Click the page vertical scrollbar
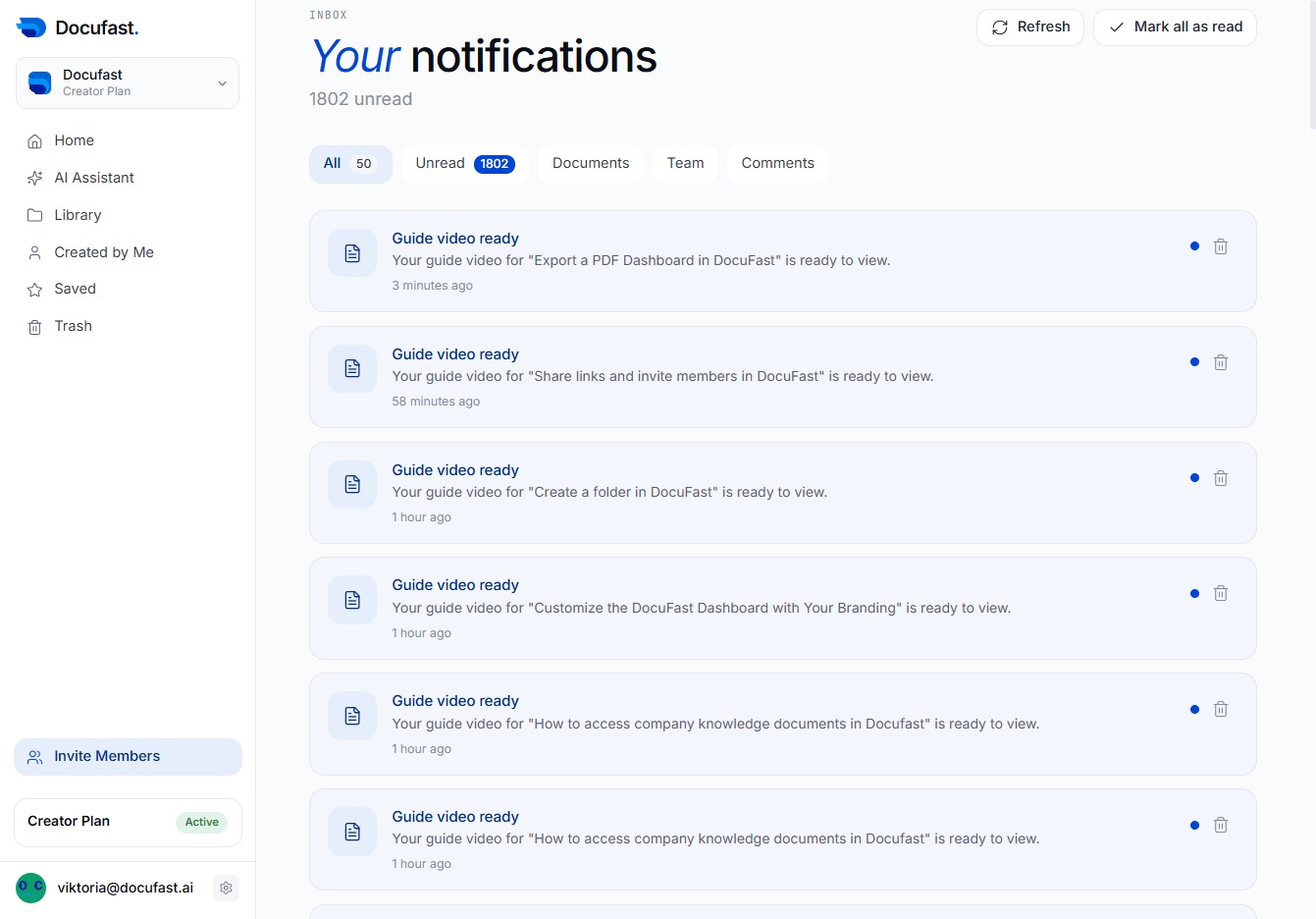Screen dimensions: 1316x919 (1312, 65)
